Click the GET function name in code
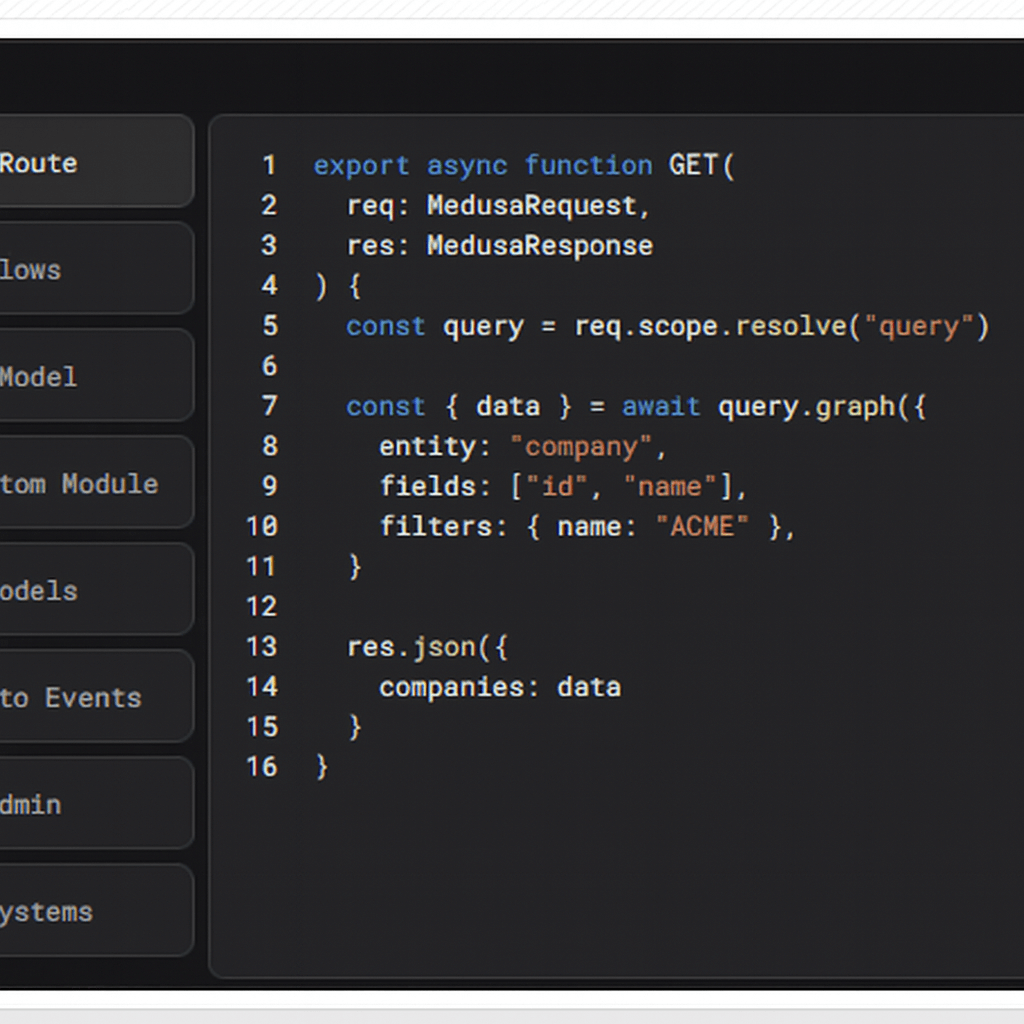The height and width of the screenshot is (1024, 1024). 692,165
